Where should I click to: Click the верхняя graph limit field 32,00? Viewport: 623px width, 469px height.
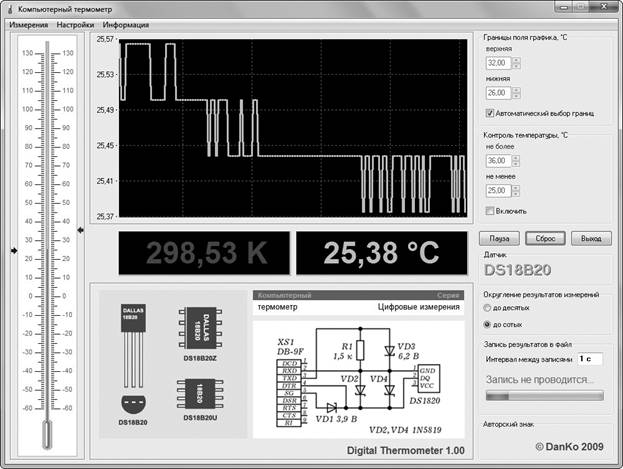tap(499, 63)
